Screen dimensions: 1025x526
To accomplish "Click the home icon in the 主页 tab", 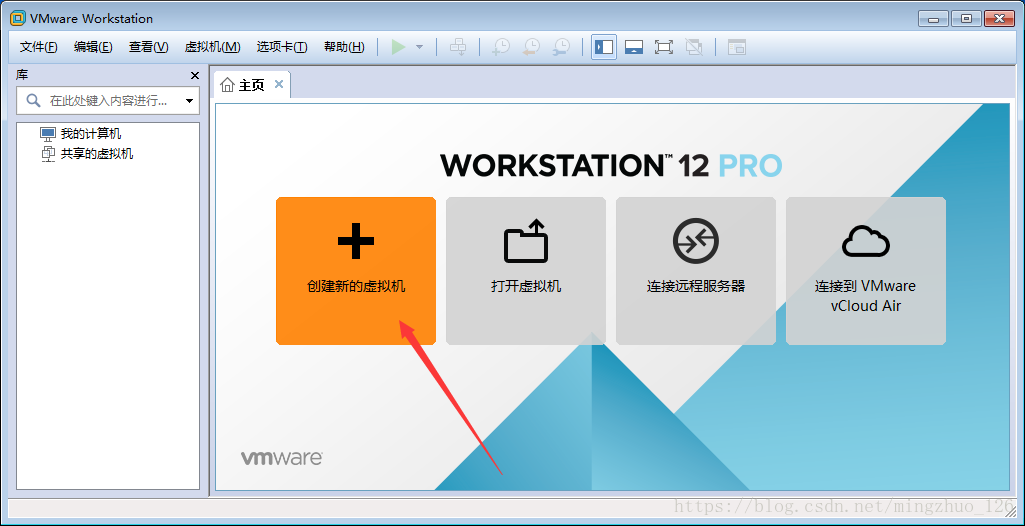I will 227,85.
